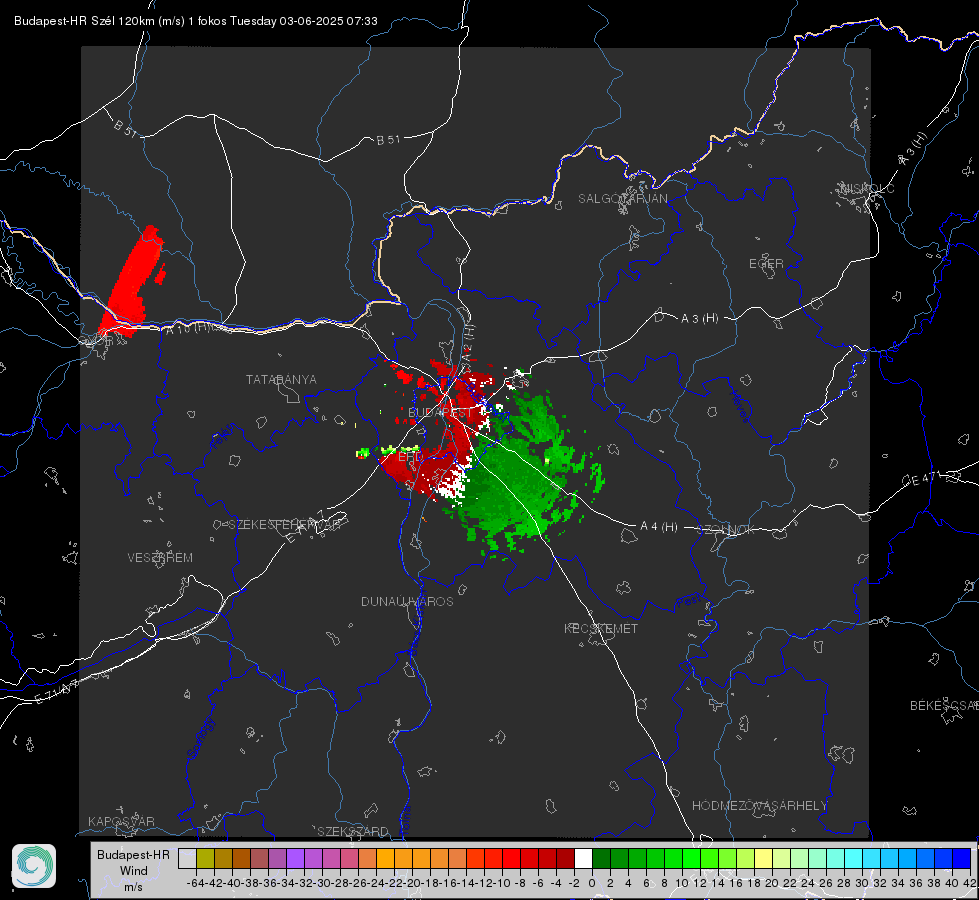Click the brown swatch between -40 and -38

241,859
